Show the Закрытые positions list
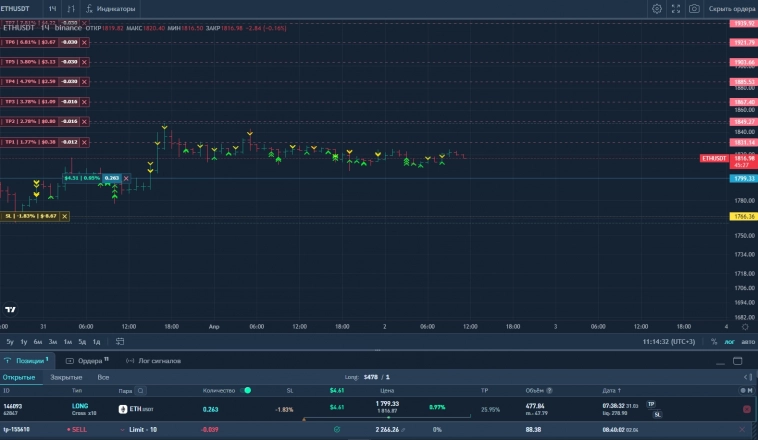 pyautogui.click(x=66, y=377)
